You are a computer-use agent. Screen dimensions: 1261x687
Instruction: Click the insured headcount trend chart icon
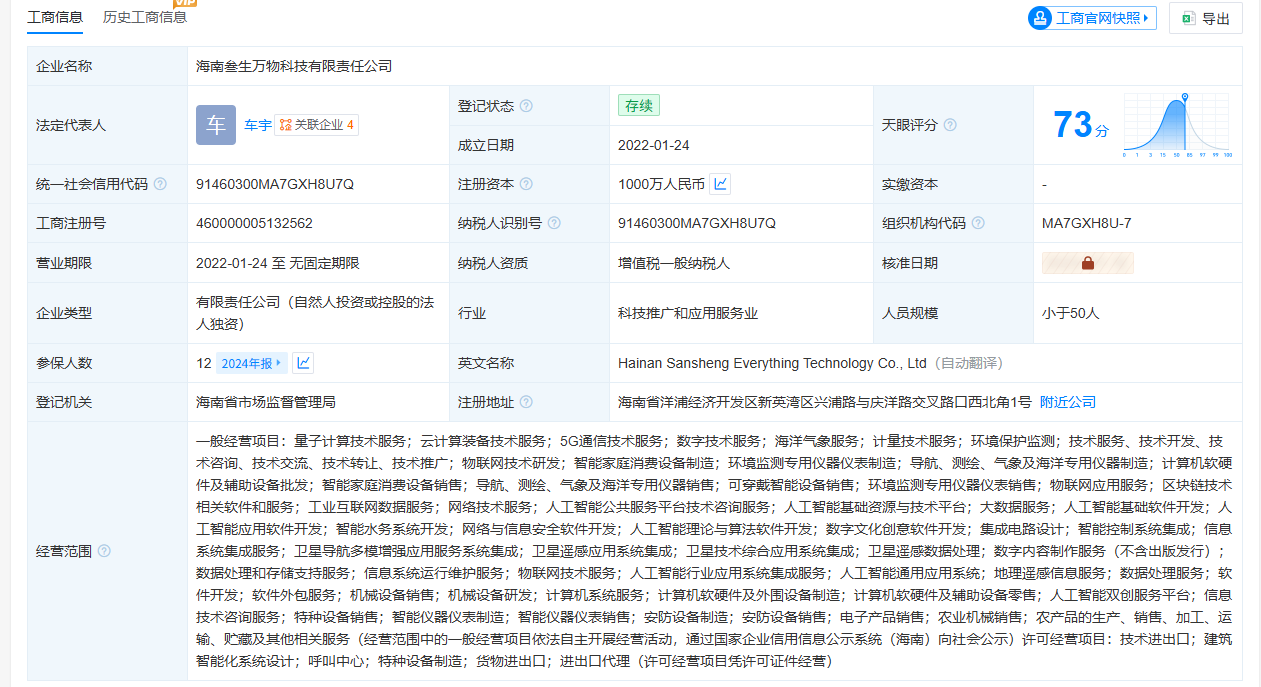tap(303, 363)
